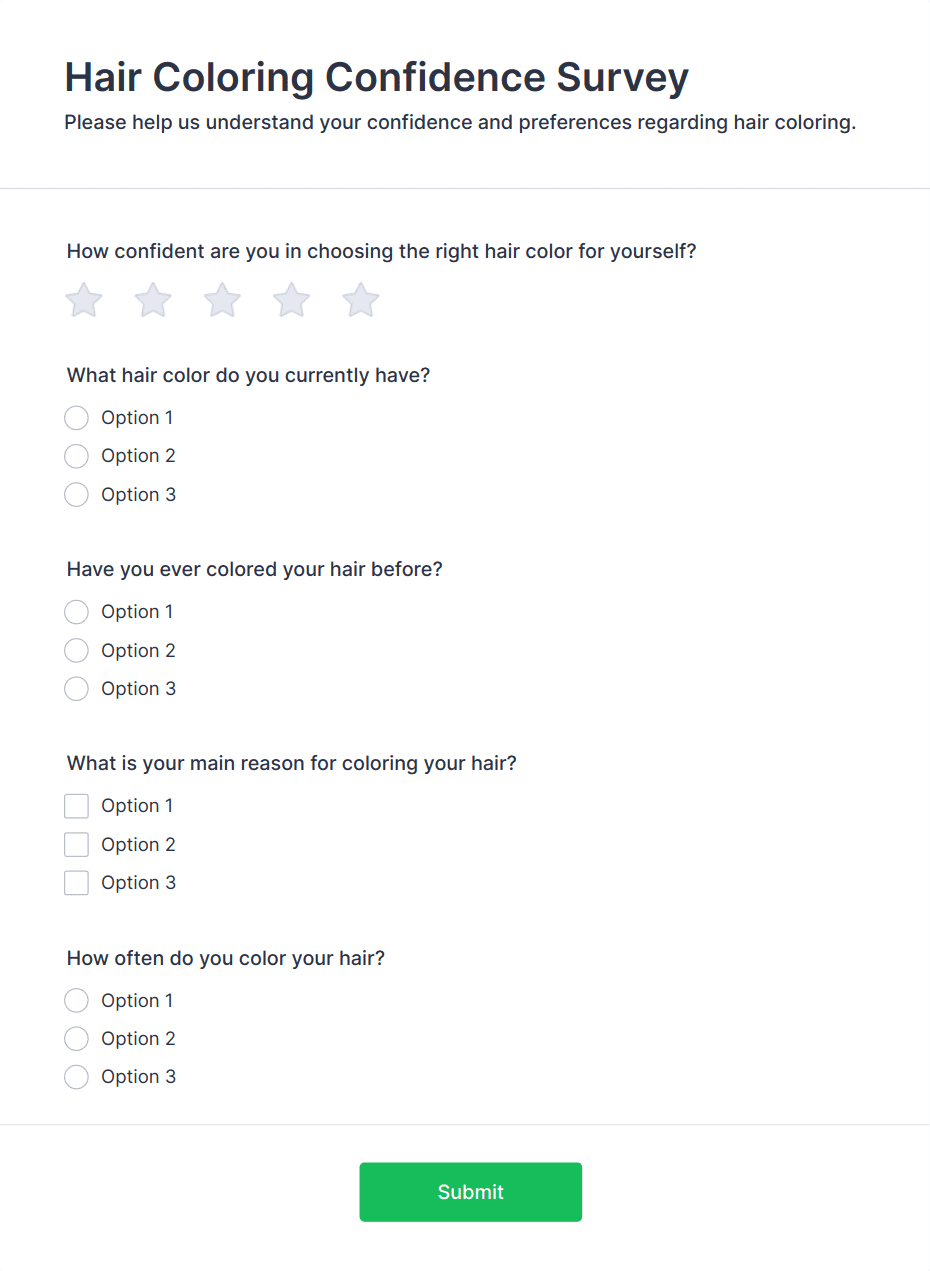Click the first star in the confidence rating
Image resolution: width=930 pixels, height=1271 pixels.
coord(83,300)
